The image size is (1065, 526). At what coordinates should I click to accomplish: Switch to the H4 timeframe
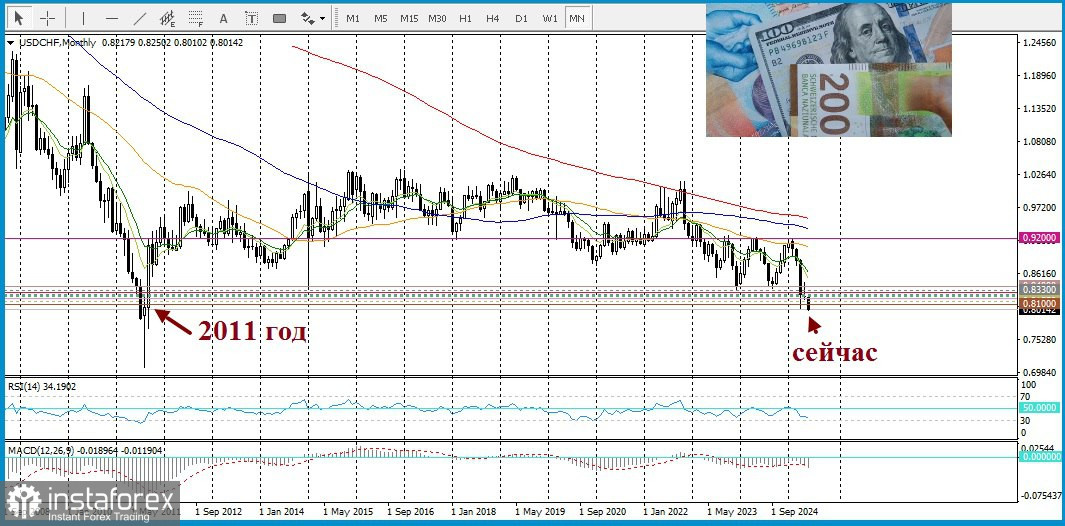(x=492, y=18)
